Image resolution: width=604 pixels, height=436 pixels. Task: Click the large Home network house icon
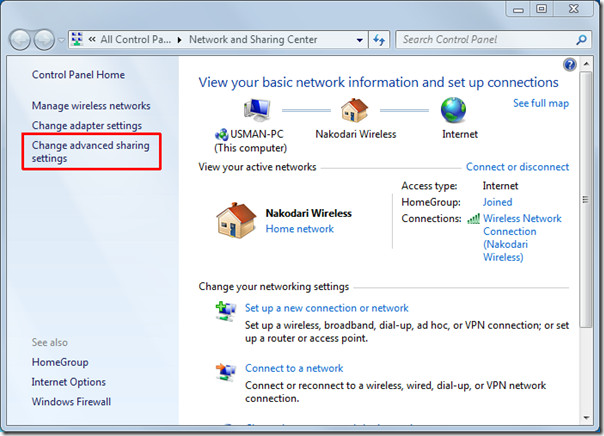(235, 220)
